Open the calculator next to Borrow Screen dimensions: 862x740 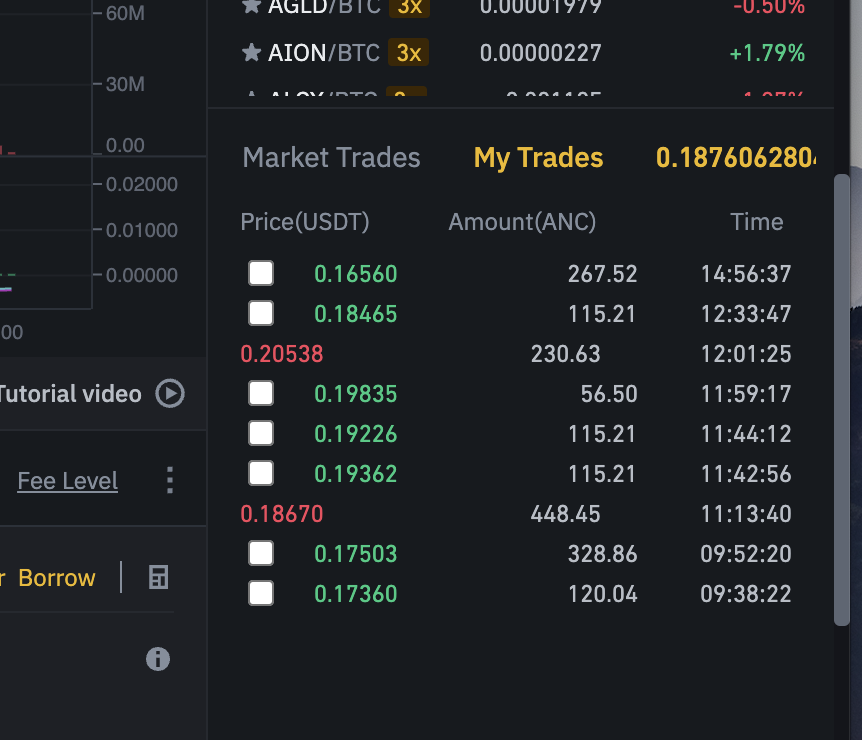pos(157,577)
